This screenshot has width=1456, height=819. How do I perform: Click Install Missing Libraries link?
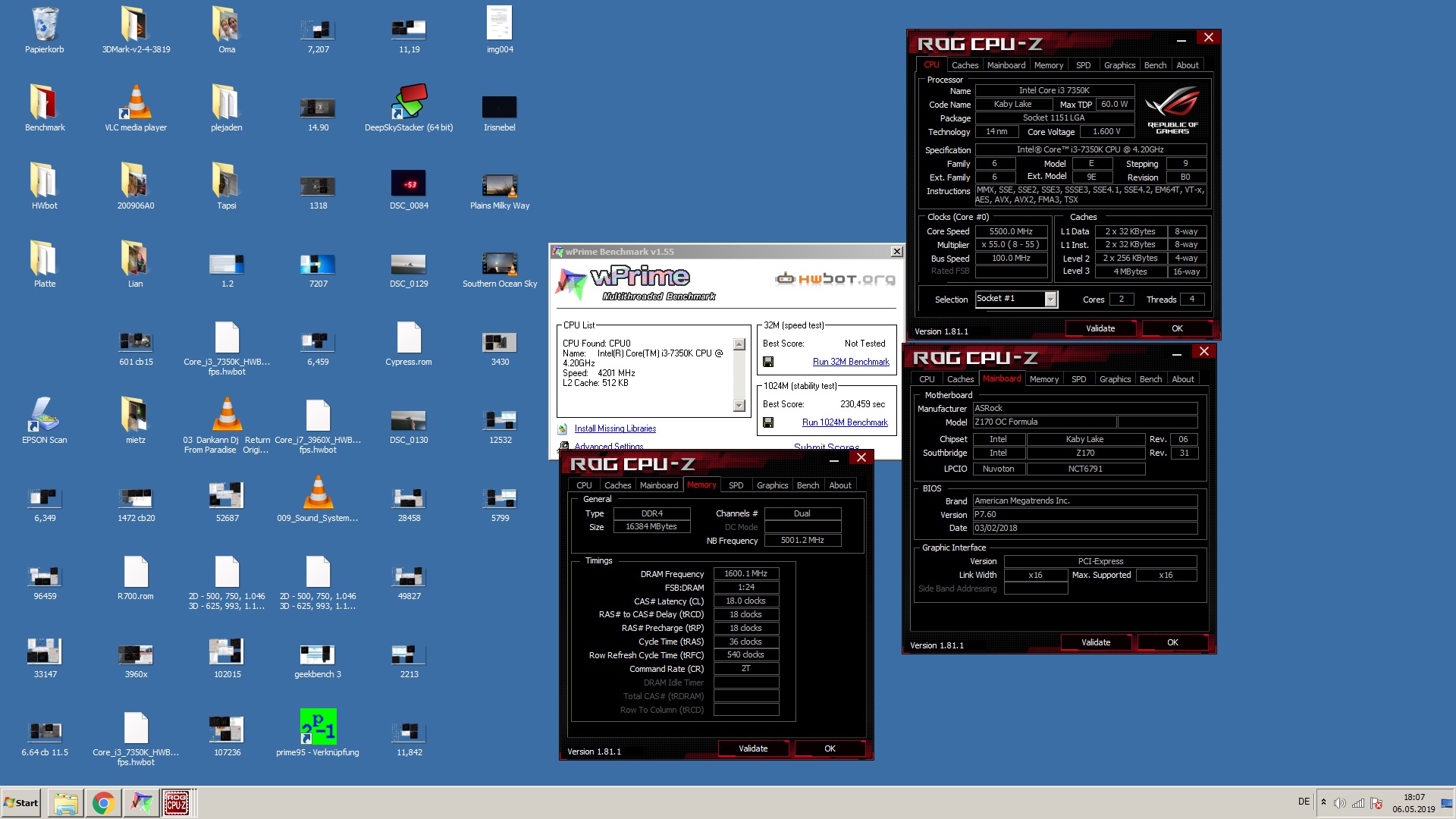click(x=615, y=429)
